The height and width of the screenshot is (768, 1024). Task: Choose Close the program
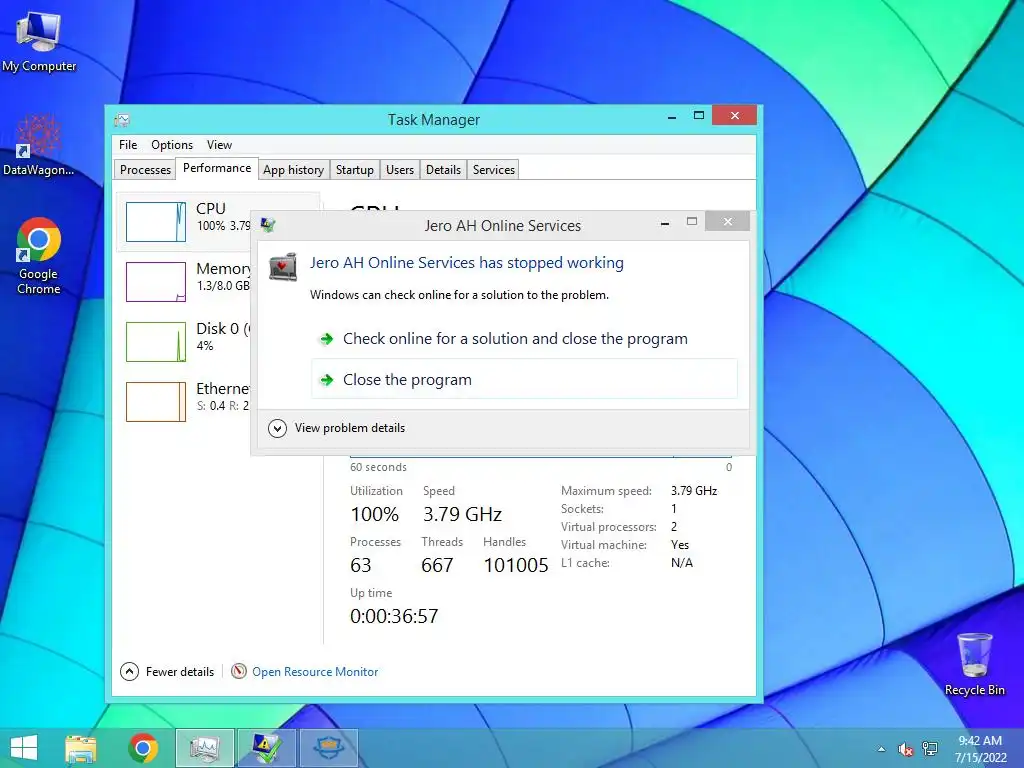coord(524,379)
